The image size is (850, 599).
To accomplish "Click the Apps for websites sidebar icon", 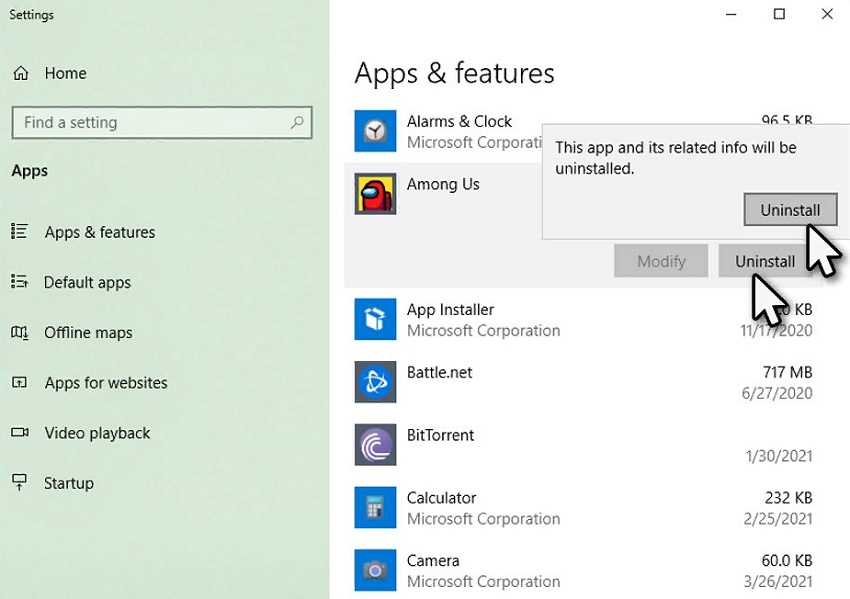I will 20,383.
